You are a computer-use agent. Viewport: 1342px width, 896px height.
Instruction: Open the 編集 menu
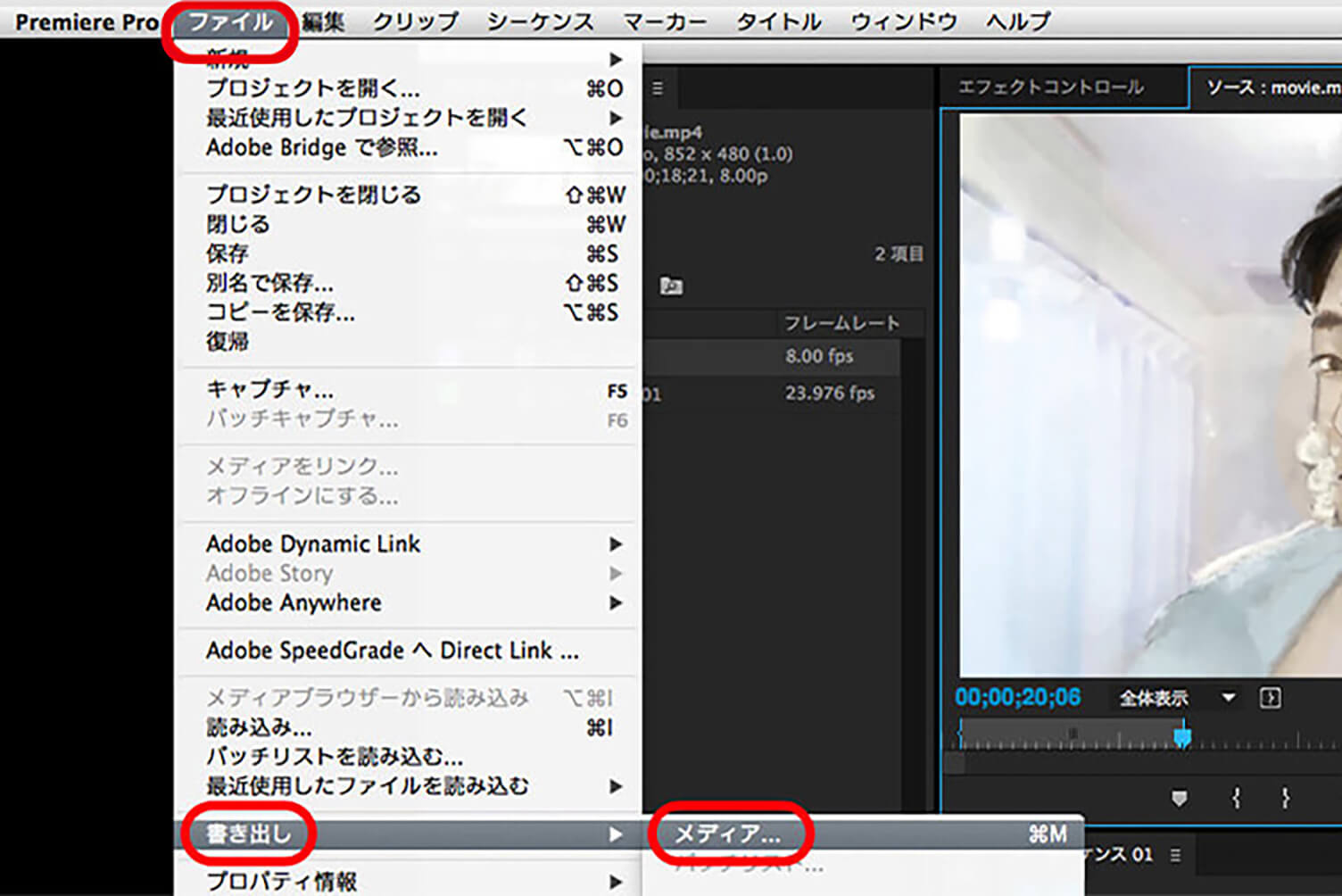322,21
